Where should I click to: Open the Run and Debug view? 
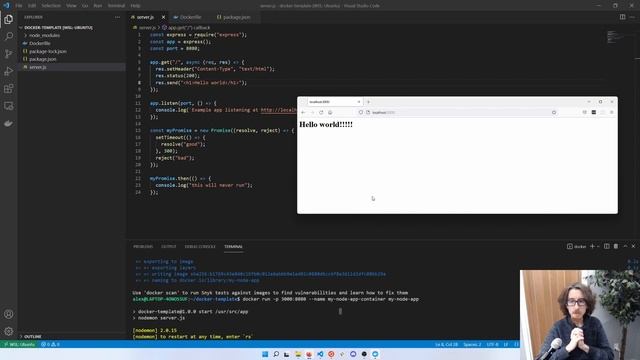coord(9,71)
